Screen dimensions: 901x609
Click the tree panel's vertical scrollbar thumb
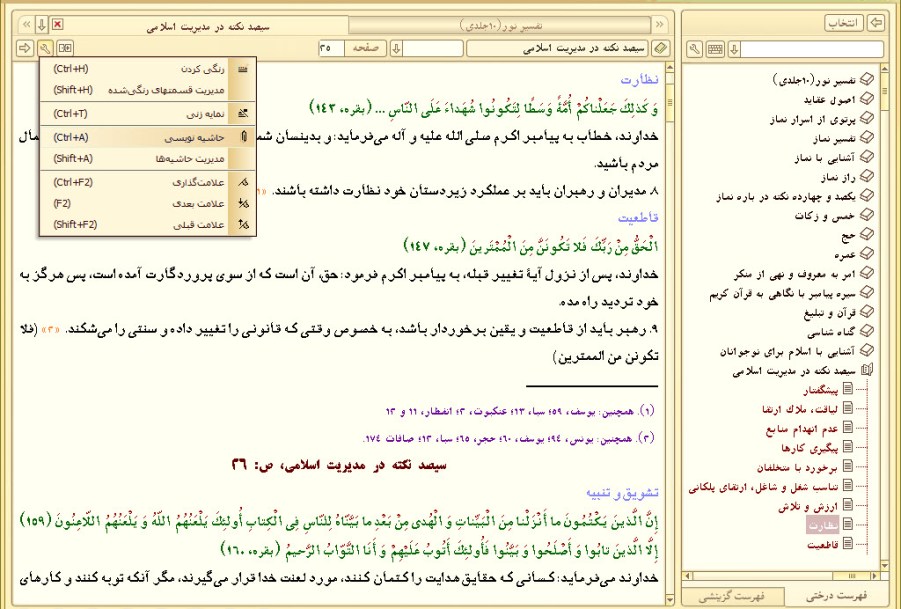click(x=885, y=92)
